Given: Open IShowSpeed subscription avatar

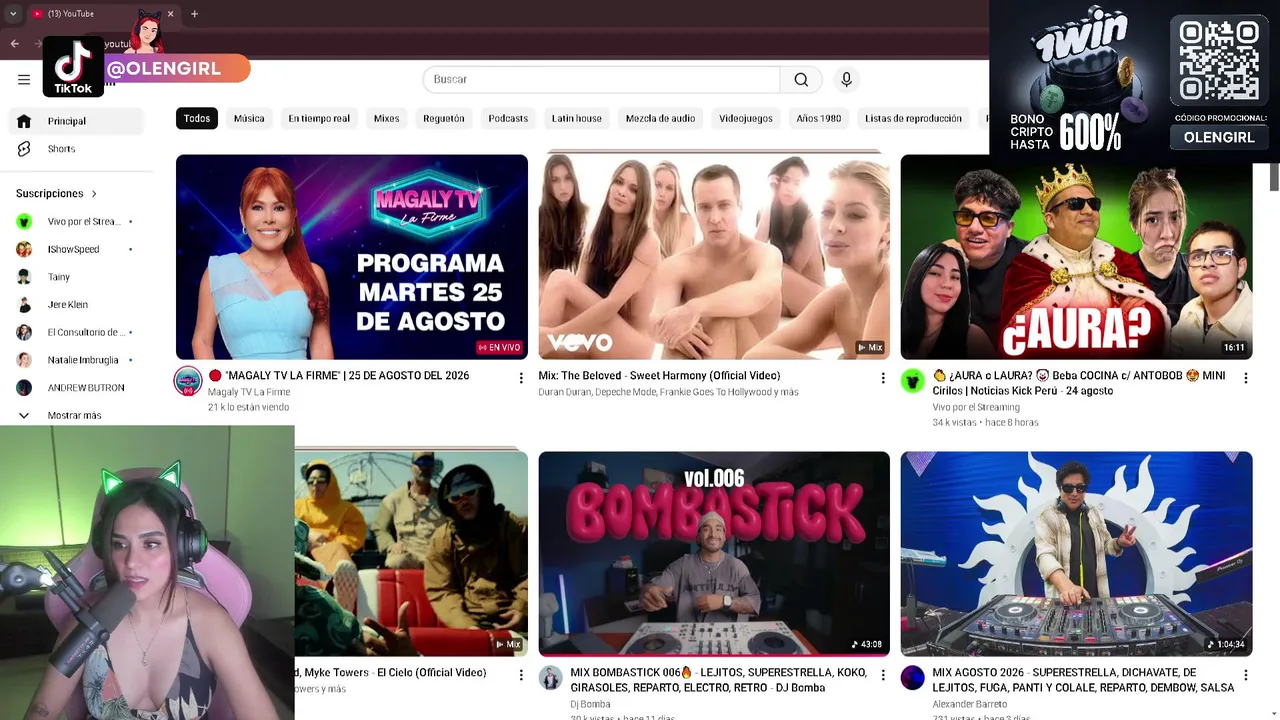Looking at the screenshot, I should coord(24,249).
